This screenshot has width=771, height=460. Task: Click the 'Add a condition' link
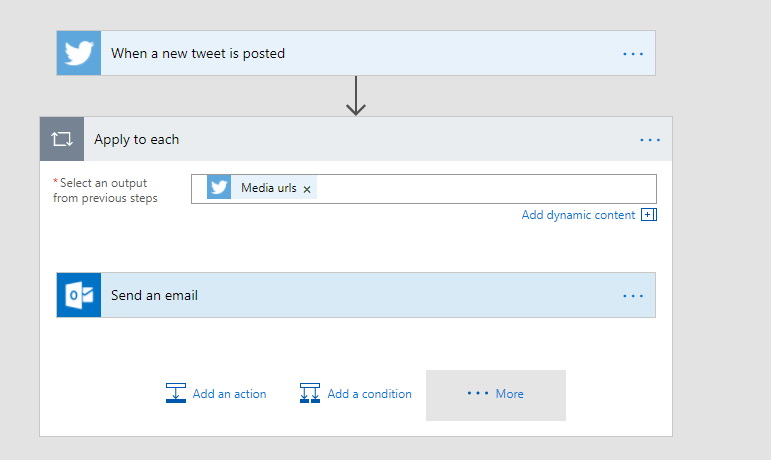point(369,394)
